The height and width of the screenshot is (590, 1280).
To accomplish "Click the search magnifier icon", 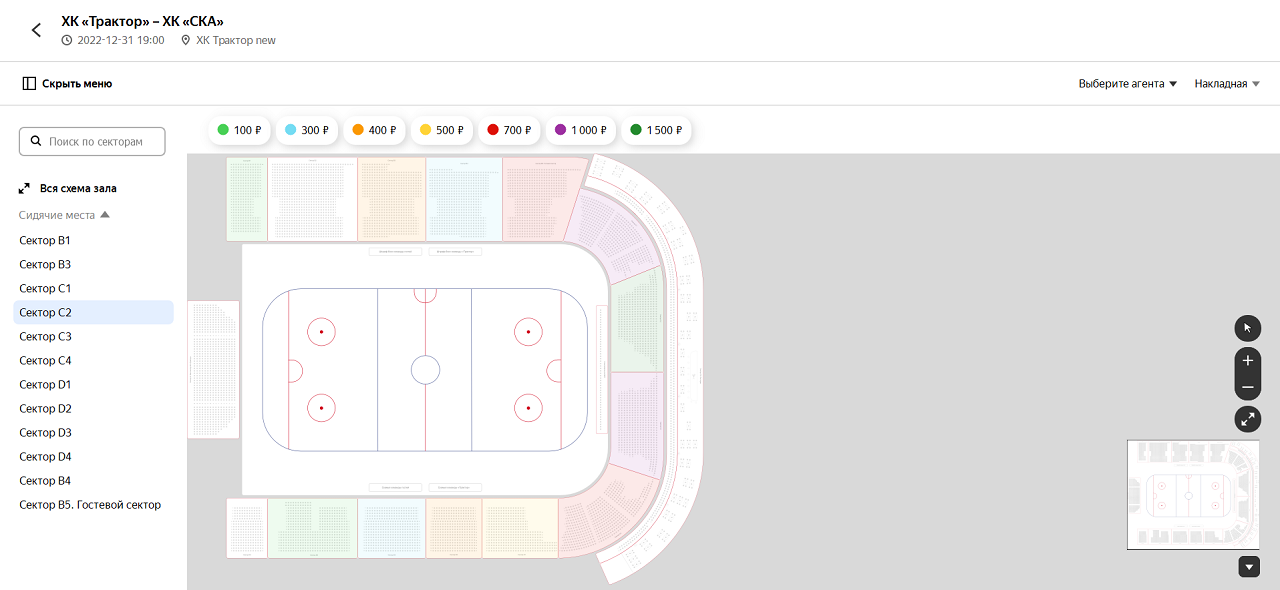I will pyautogui.click(x=36, y=142).
